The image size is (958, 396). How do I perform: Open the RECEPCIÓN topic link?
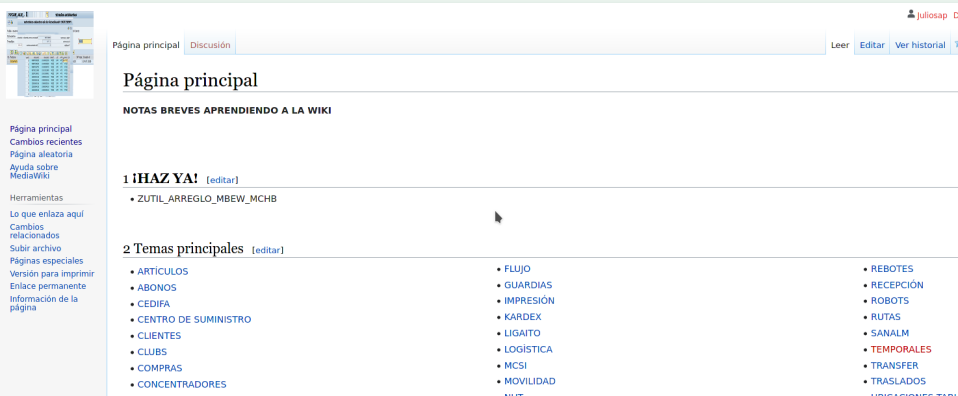pos(897,285)
